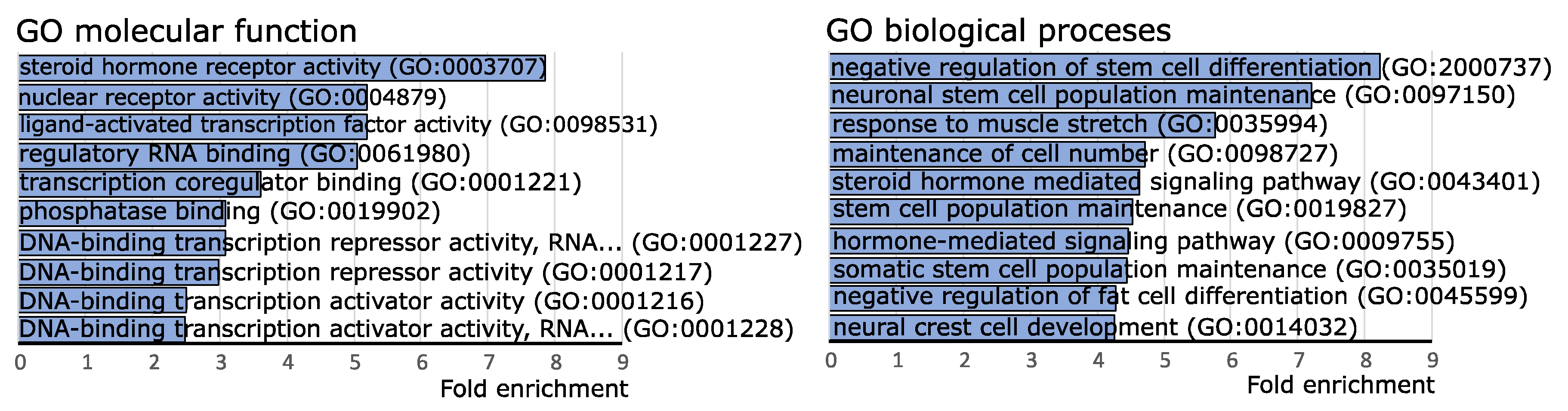
Task: Click the GO biological proceses chart title
Action: (x=998, y=31)
